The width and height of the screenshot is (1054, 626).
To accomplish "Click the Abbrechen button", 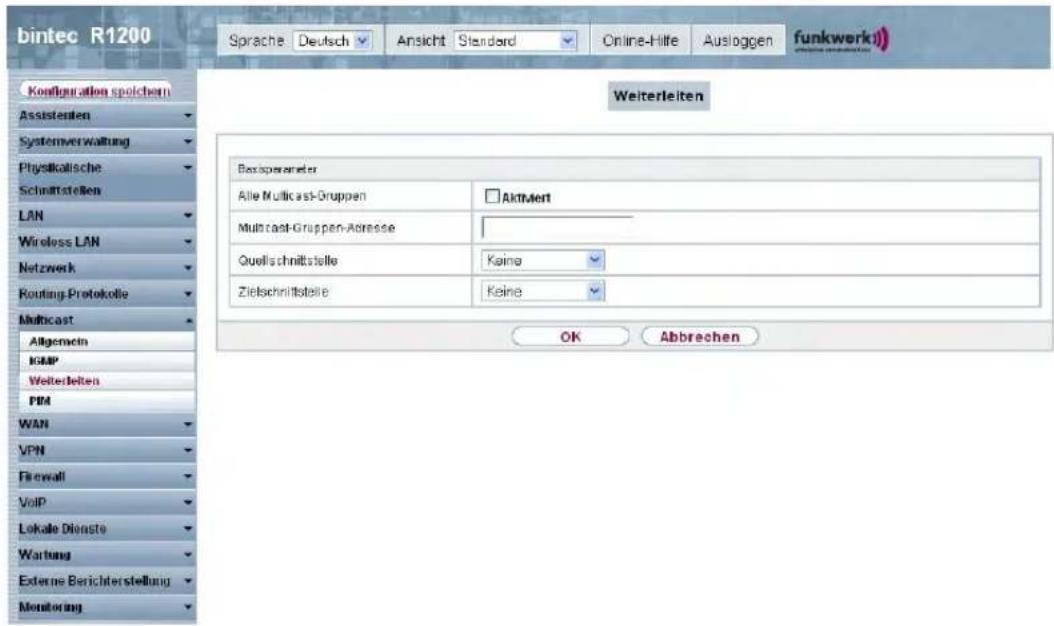I will tap(700, 336).
